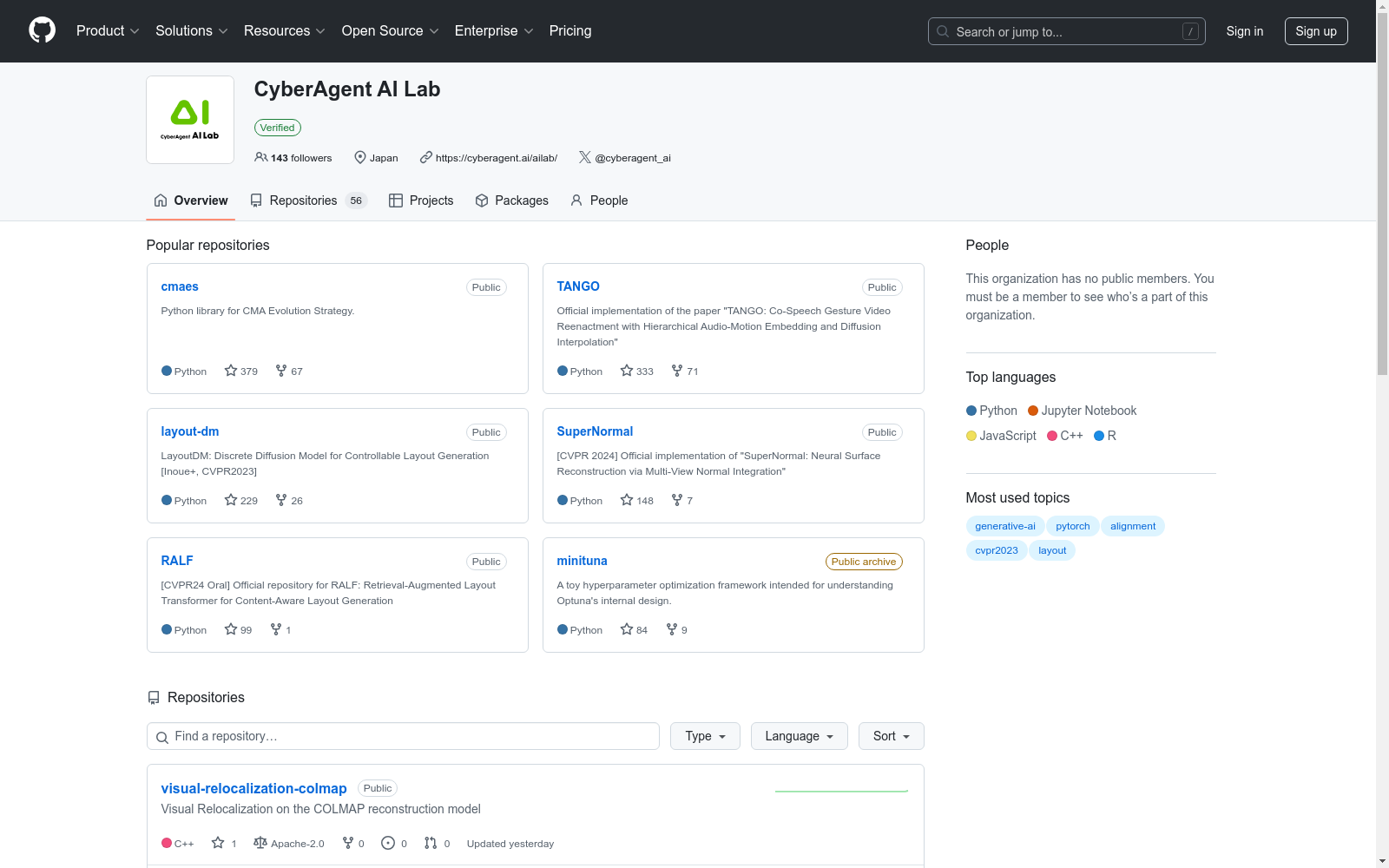Click the star icon on cmaes card
The width and height of the screenshot is (1389, 868).
pyautogui.click(x=231, y=371)
